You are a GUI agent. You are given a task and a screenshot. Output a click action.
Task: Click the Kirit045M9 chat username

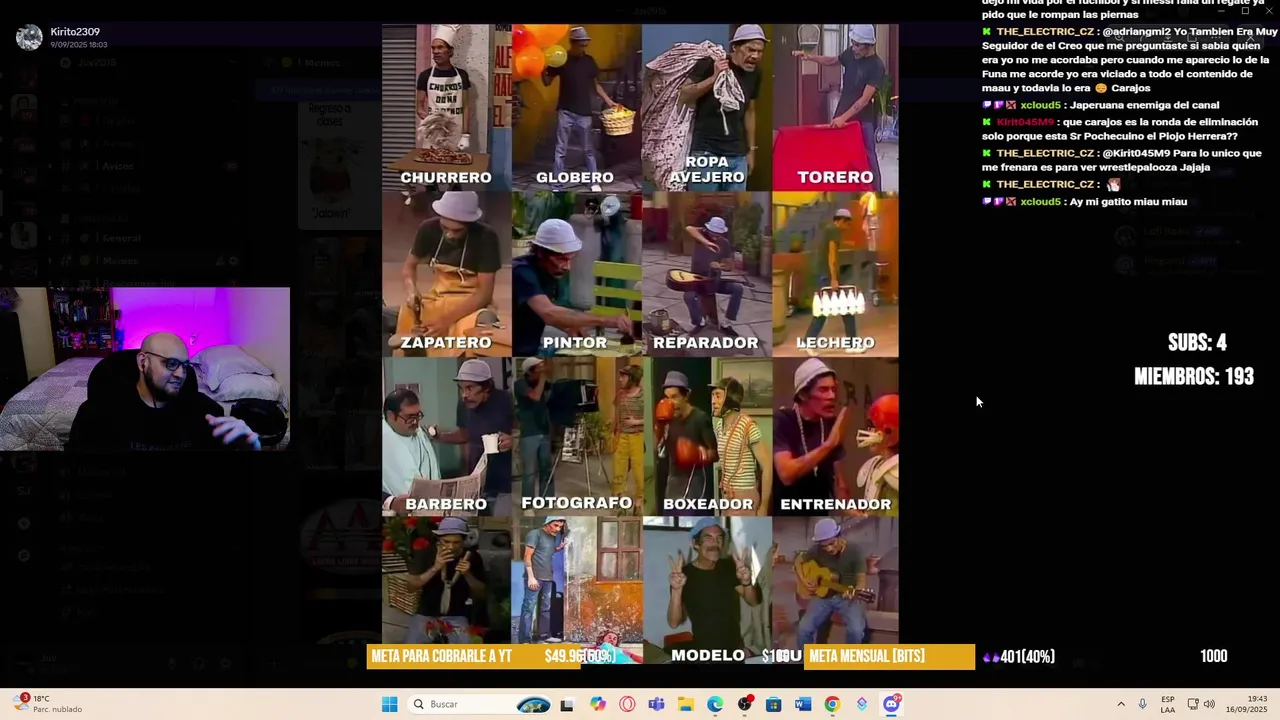[x=1025, y=122]
